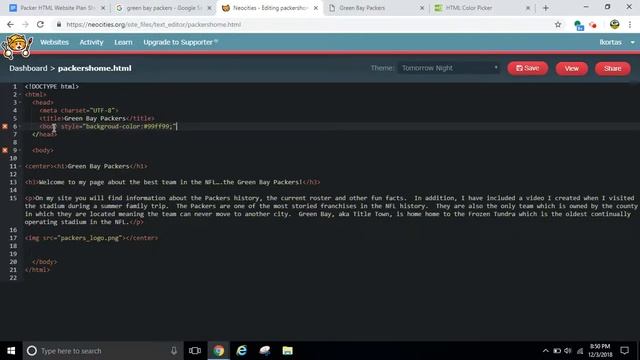Switch to green bay packers Google tab
The height and width of the screenshot is (360, 640).
[x=163, y=8]
